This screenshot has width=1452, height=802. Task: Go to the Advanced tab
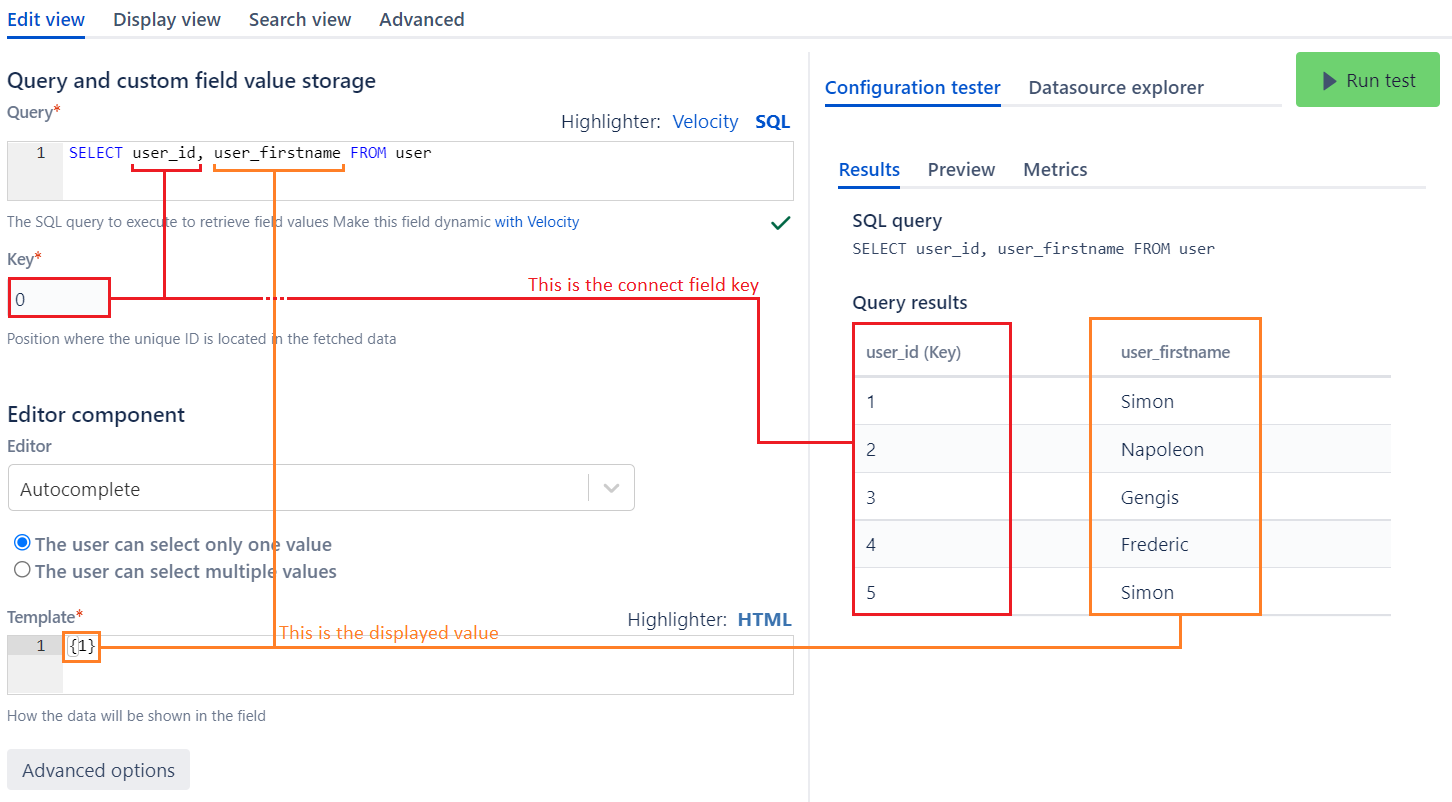click(x=421, y=20)
